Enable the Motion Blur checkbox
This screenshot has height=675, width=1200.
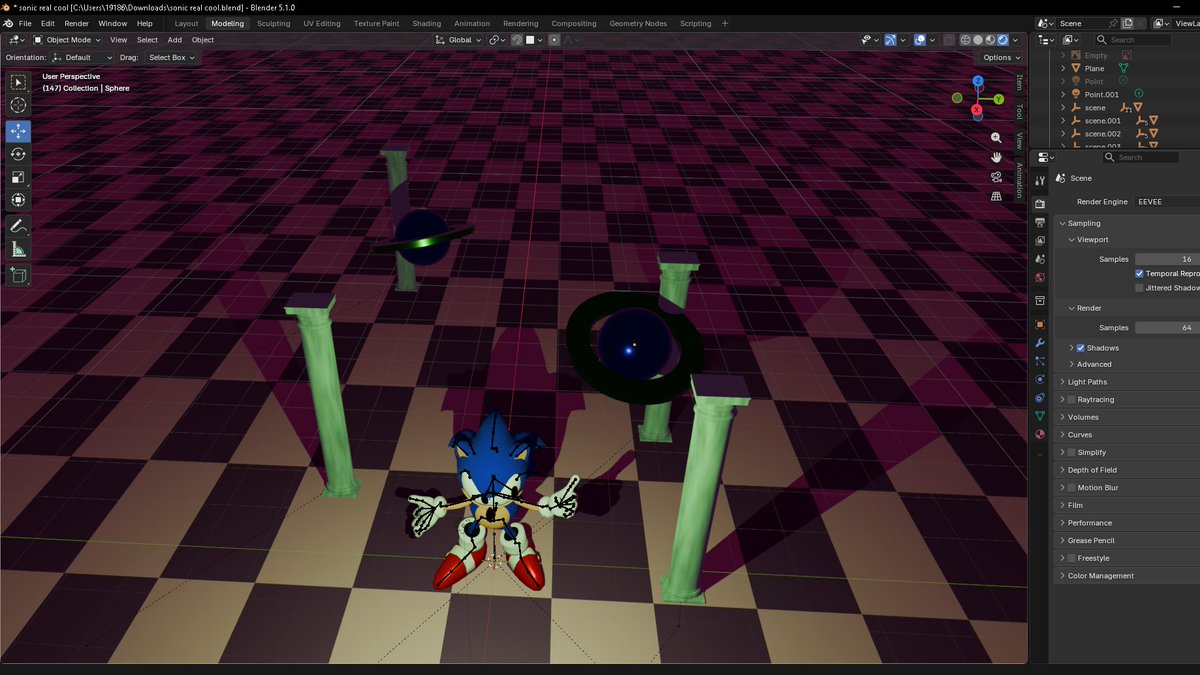(x=1071, y=487)
